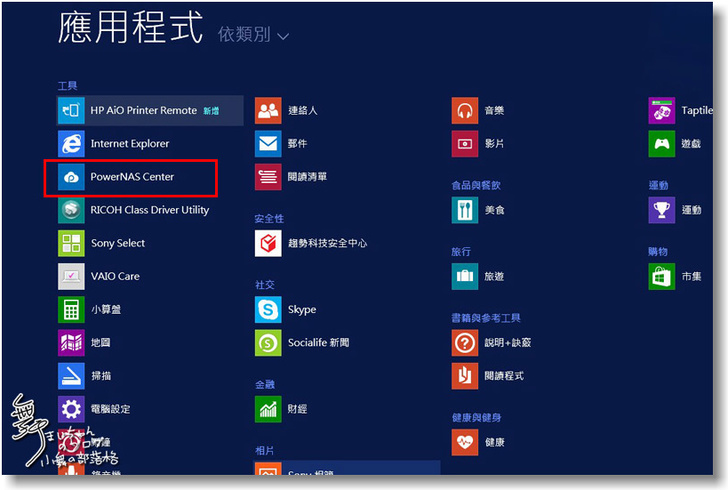Select the 'Skype' label text
Image resolution: width=728 pixels, height=490 pixels.
(x=302, y=310)
